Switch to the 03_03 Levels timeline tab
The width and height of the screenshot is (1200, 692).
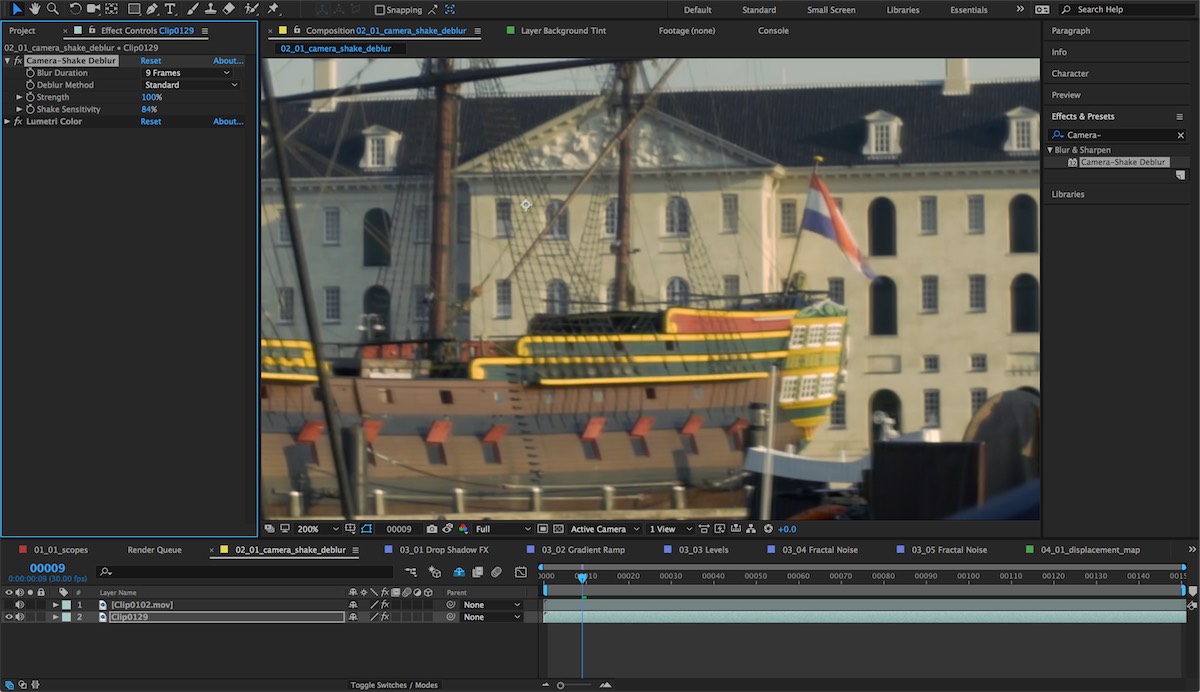point(703,550)
